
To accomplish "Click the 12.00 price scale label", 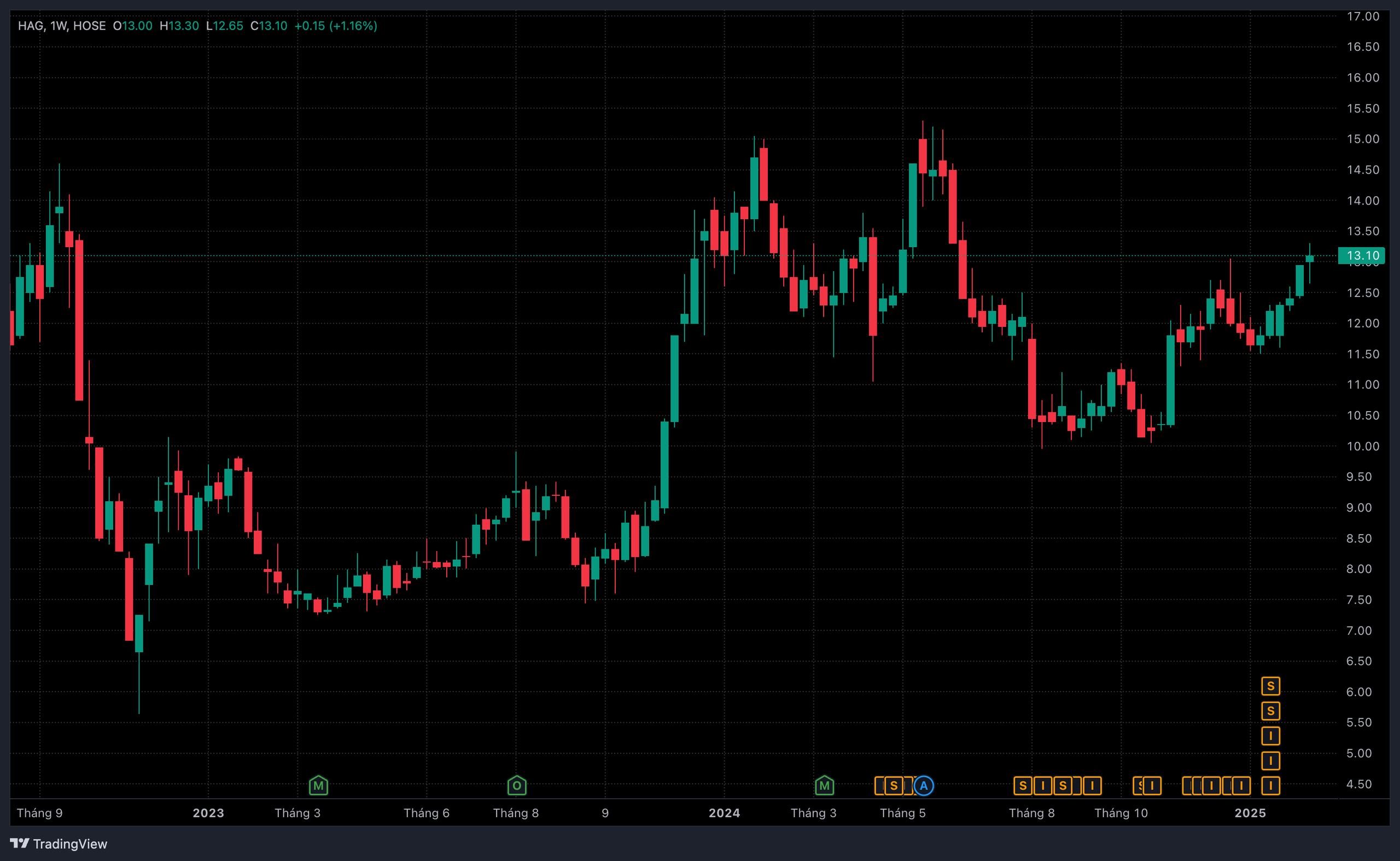I will pos(1363,324).
